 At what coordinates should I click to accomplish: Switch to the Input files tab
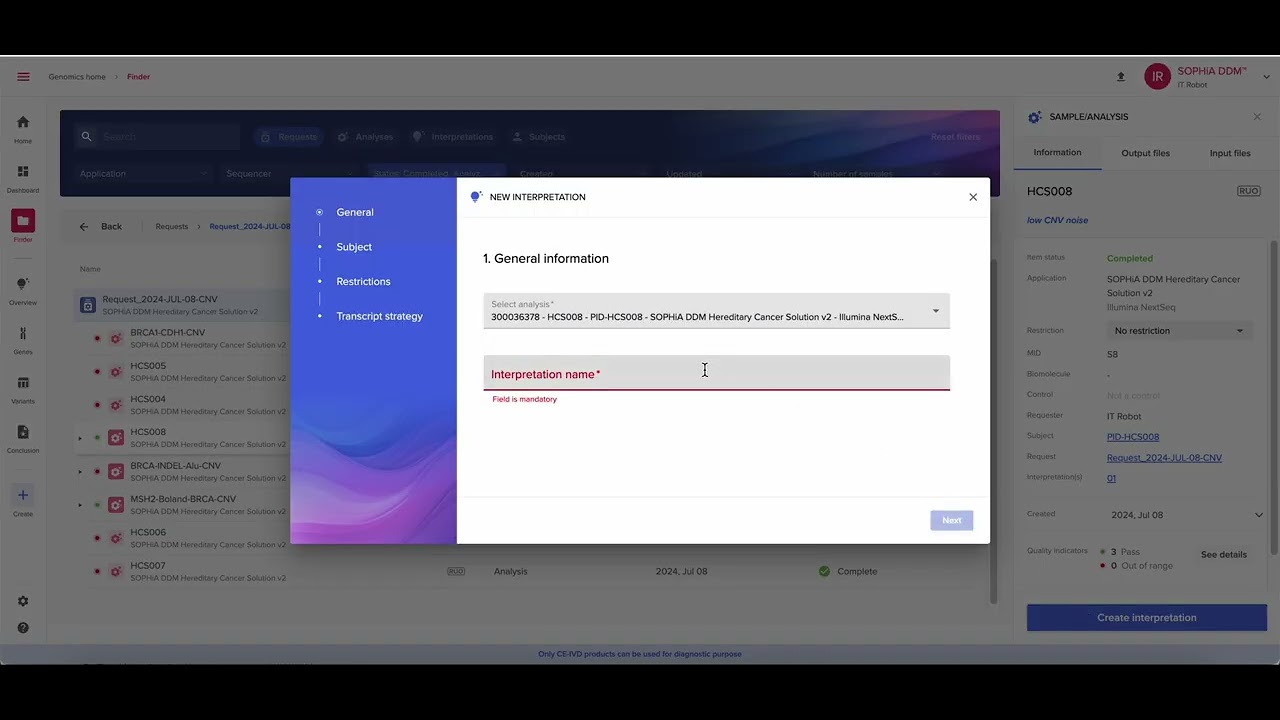click(1229, 153)
